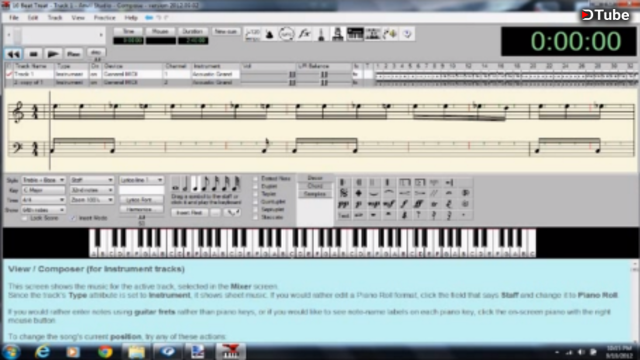
Task: Click the Lyrics Font button
Action: tap(141, 200)
